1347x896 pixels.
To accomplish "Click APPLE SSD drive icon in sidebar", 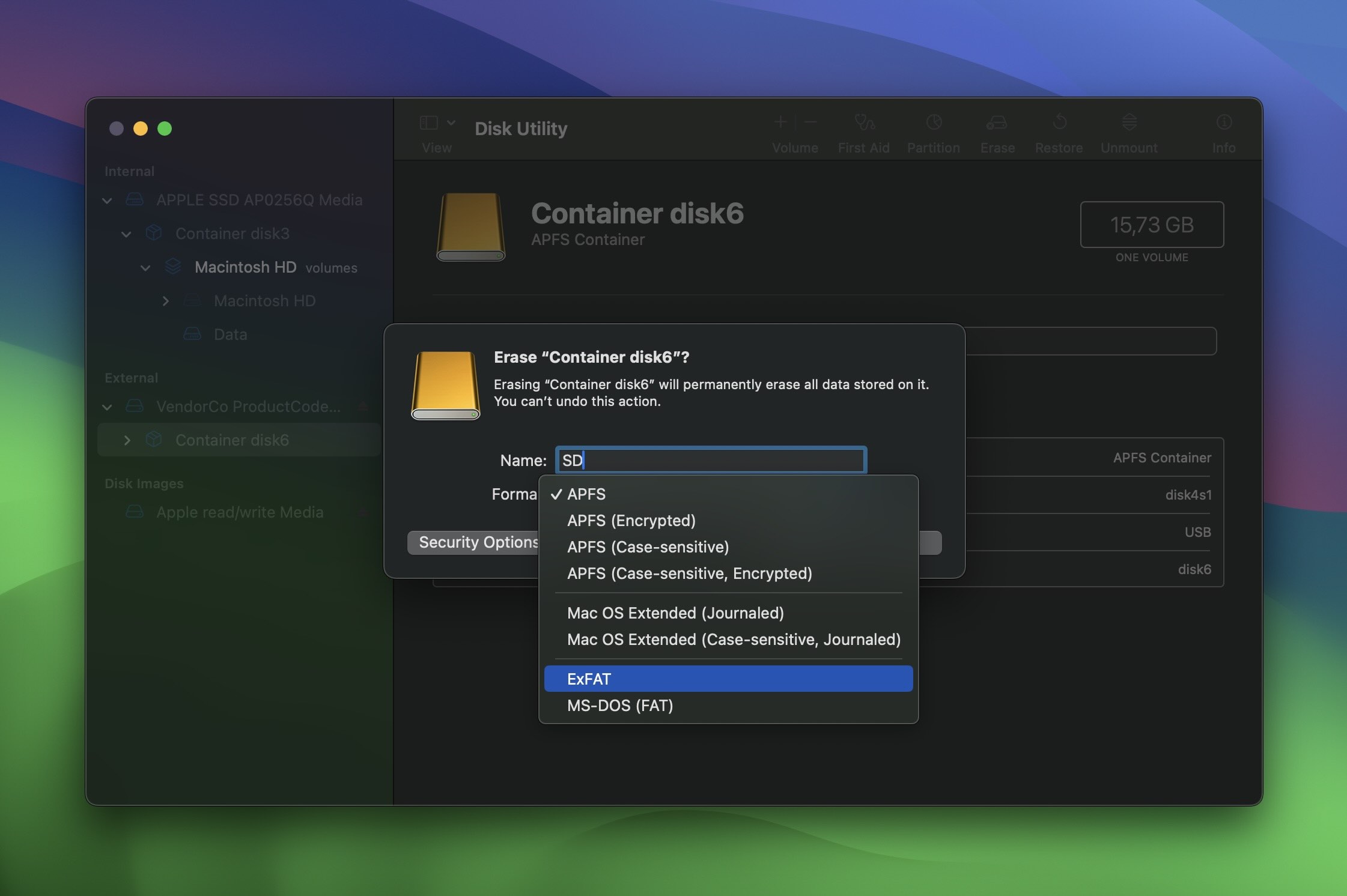I will (x=135, y=199).
